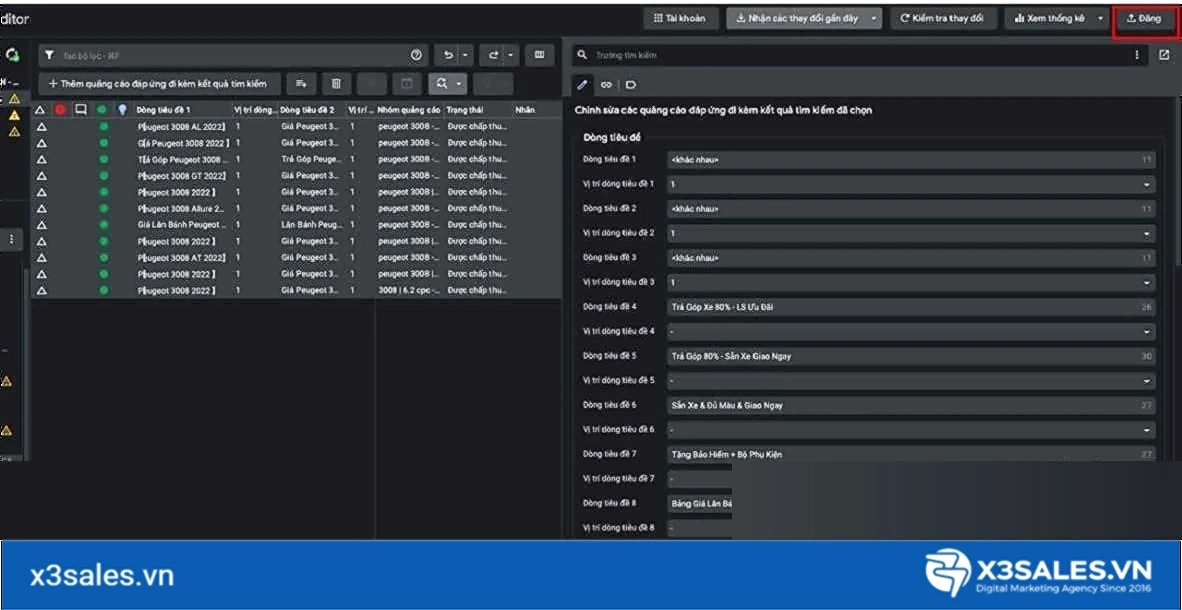Click field containing Trả Góp Xe 80% - LS Ưu Đãi
1182x610 pixels.
[x=911, y=307]
